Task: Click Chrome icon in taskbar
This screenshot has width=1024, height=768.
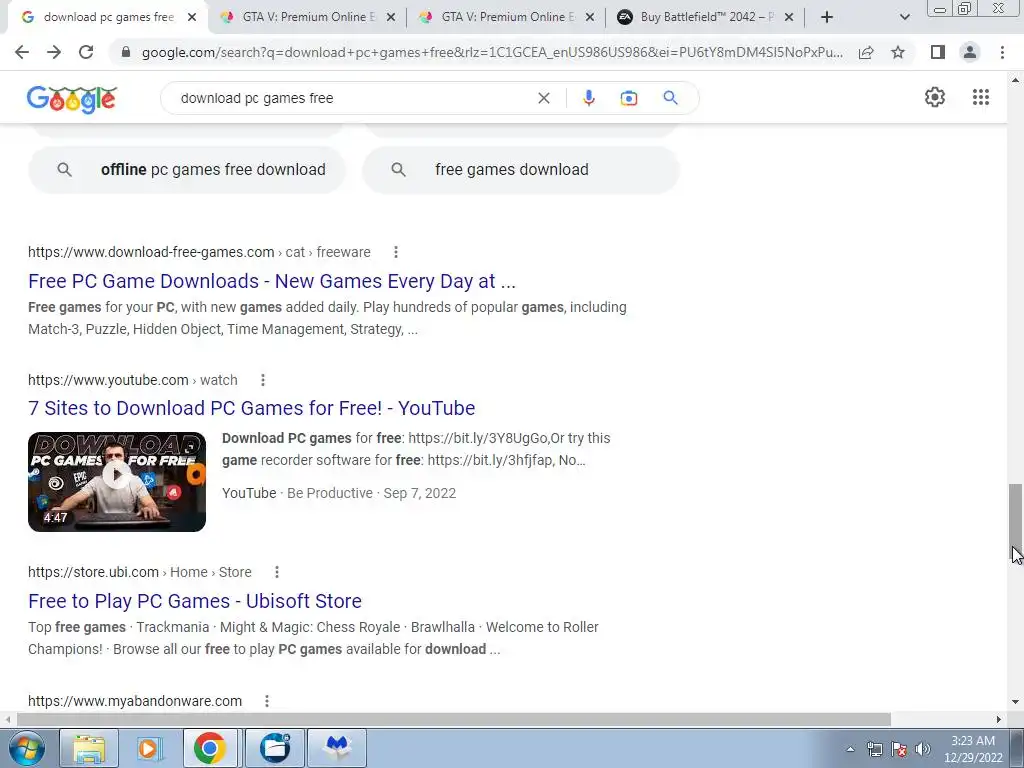Action: coord(210,748)
